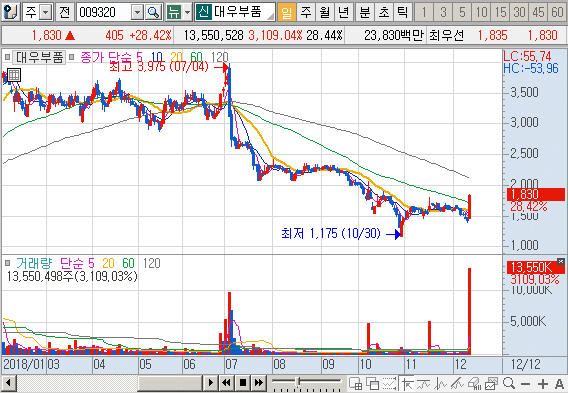Click the 12/12 date label on axis
Viewport: 568px width, 393px height.
[525, 364]
